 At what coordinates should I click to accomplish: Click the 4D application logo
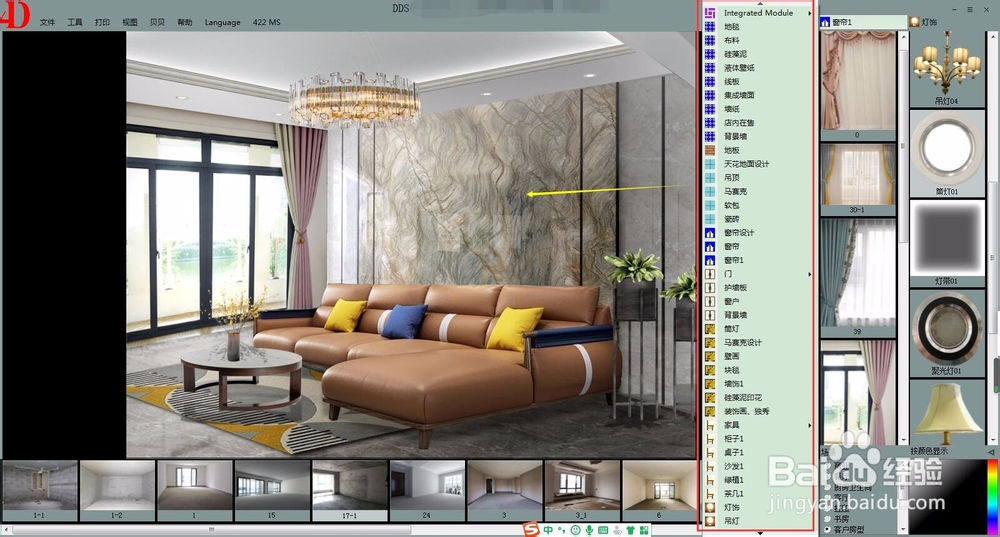(15, 14)
